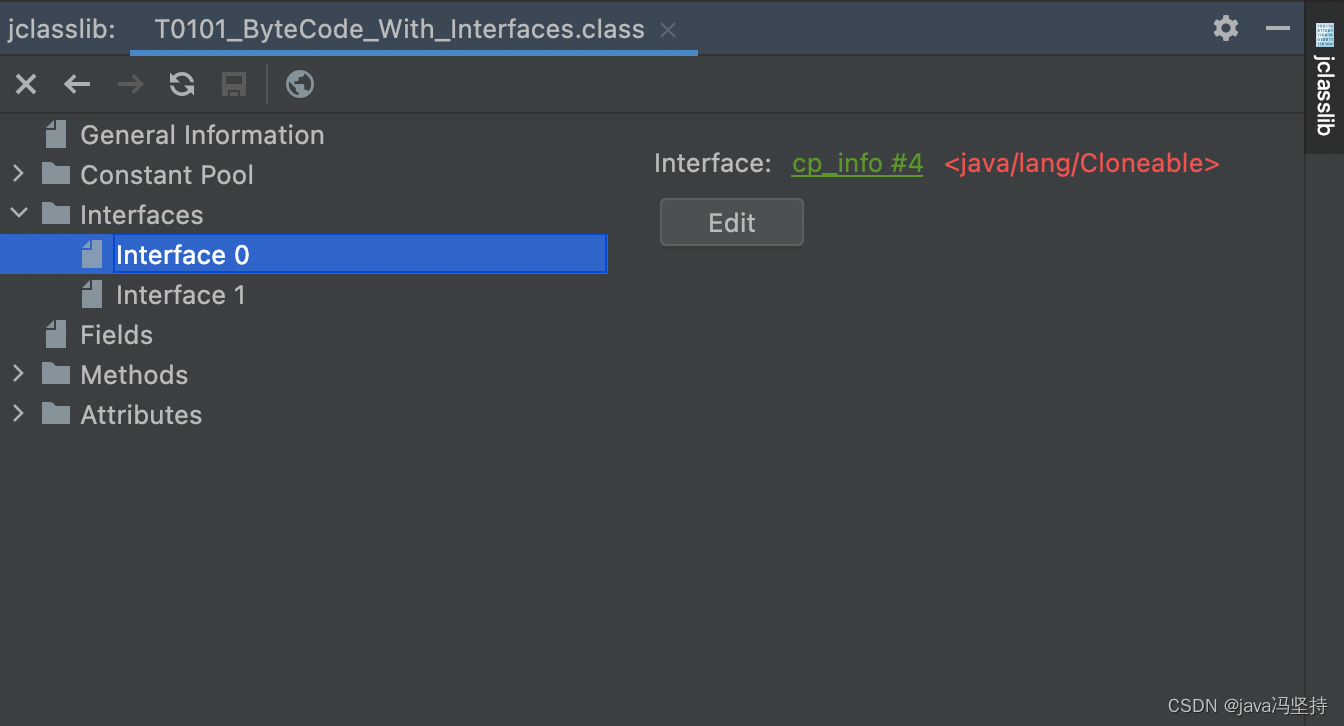Reload the class file with refresh icon

[x=182, y=84]
